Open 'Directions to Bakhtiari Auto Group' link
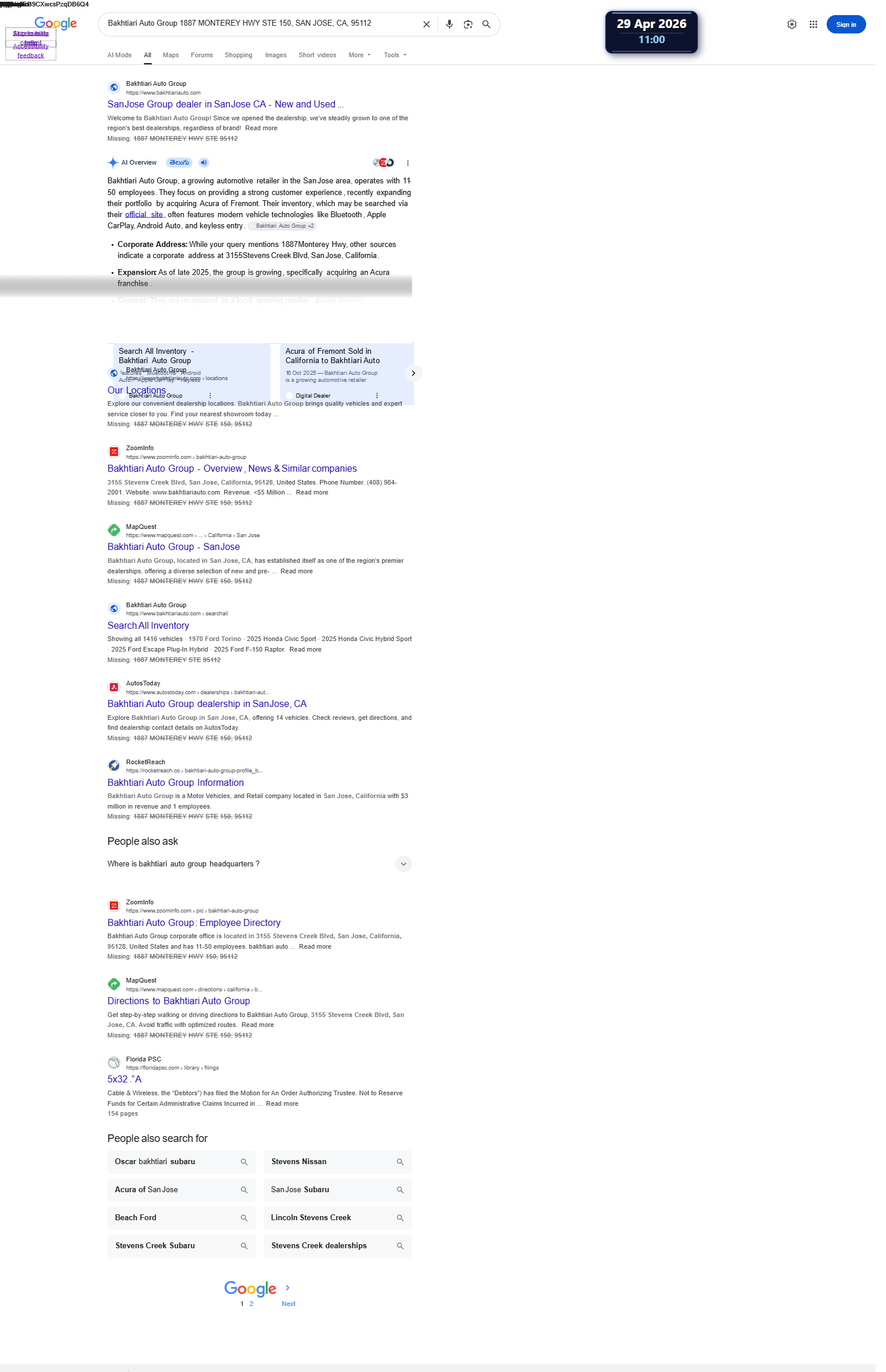Screen dimensions: 886x1372 pyautogui.click(x=179, y=1001)
